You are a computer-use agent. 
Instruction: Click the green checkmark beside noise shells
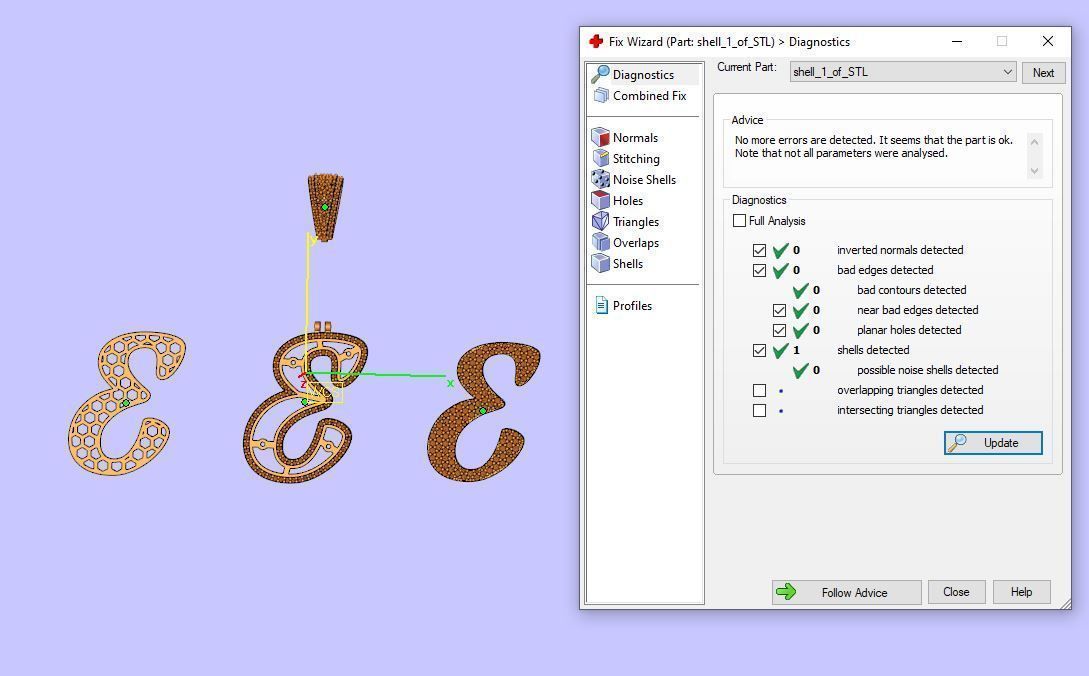tap(801, 370)
